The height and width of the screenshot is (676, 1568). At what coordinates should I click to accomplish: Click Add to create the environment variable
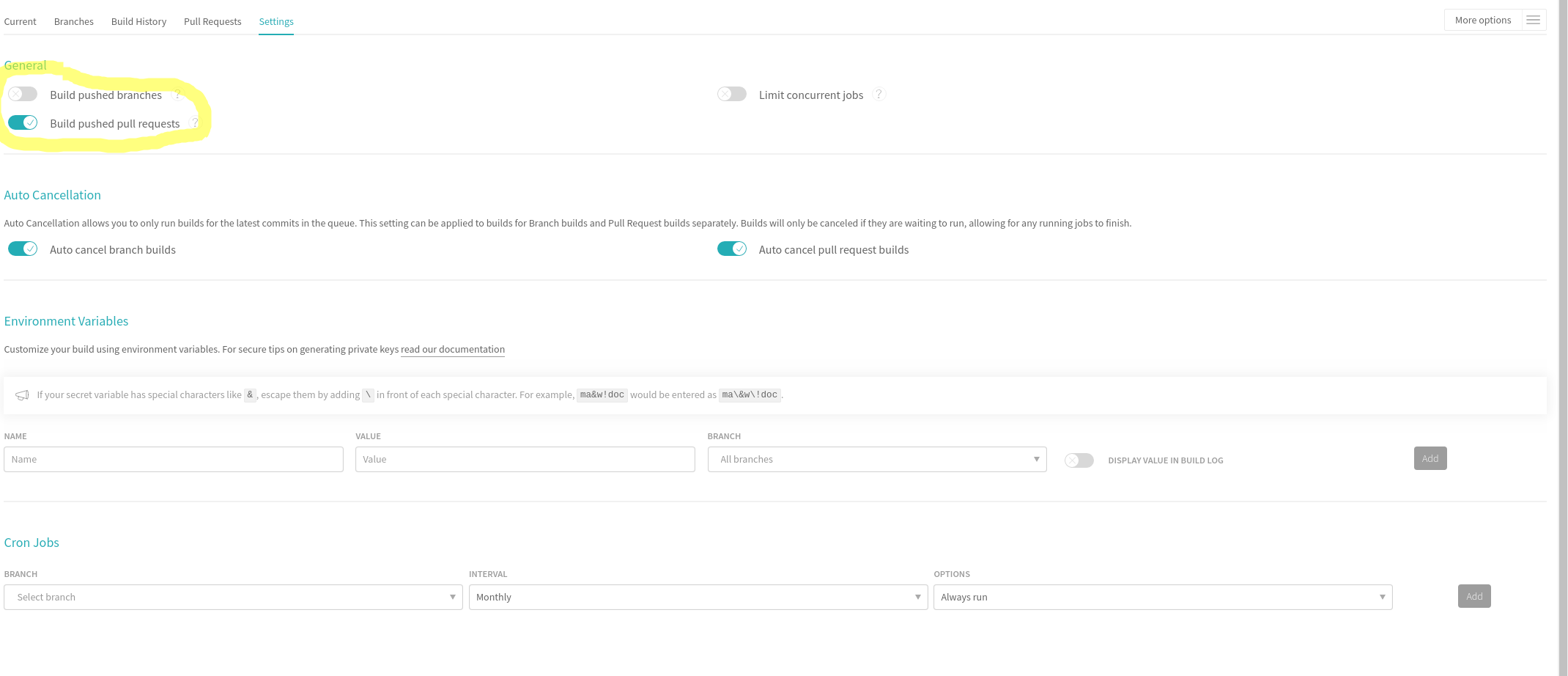point(1430,458)
